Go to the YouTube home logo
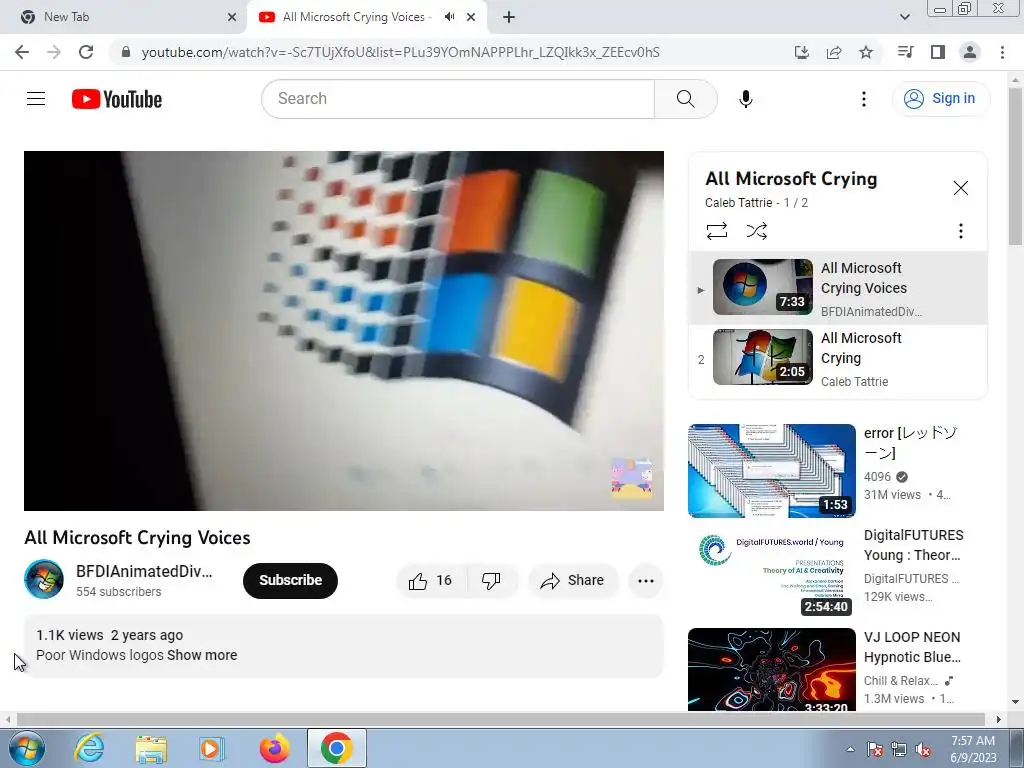Screen dimensions: 1024x768 117,99
